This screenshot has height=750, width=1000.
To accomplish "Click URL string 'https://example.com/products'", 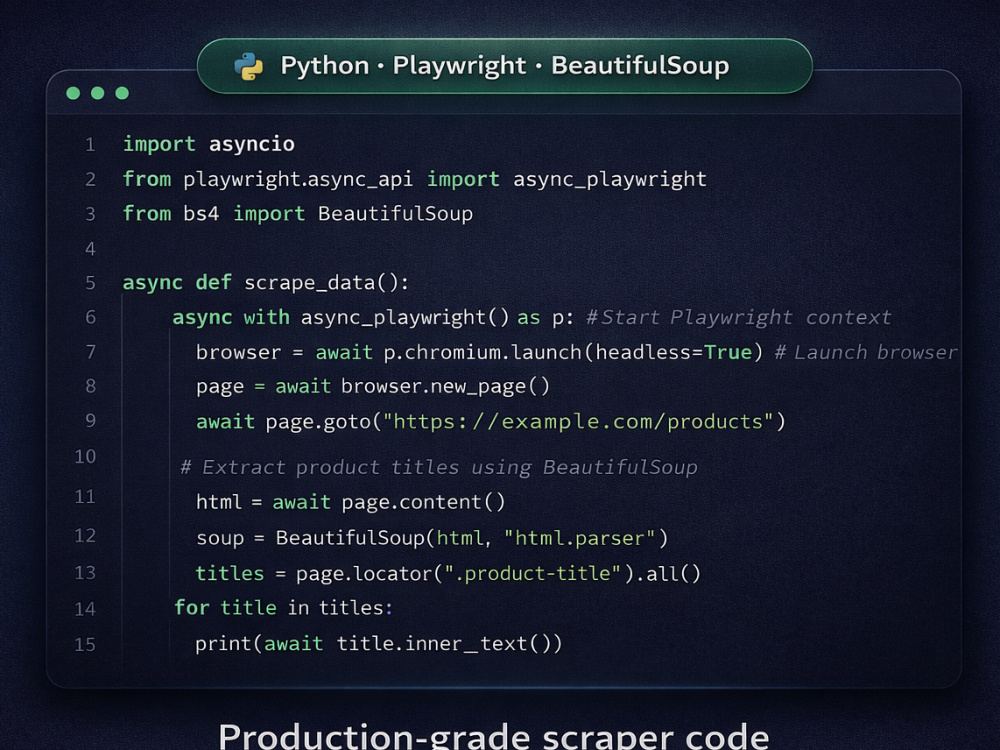I will [578, 422].
